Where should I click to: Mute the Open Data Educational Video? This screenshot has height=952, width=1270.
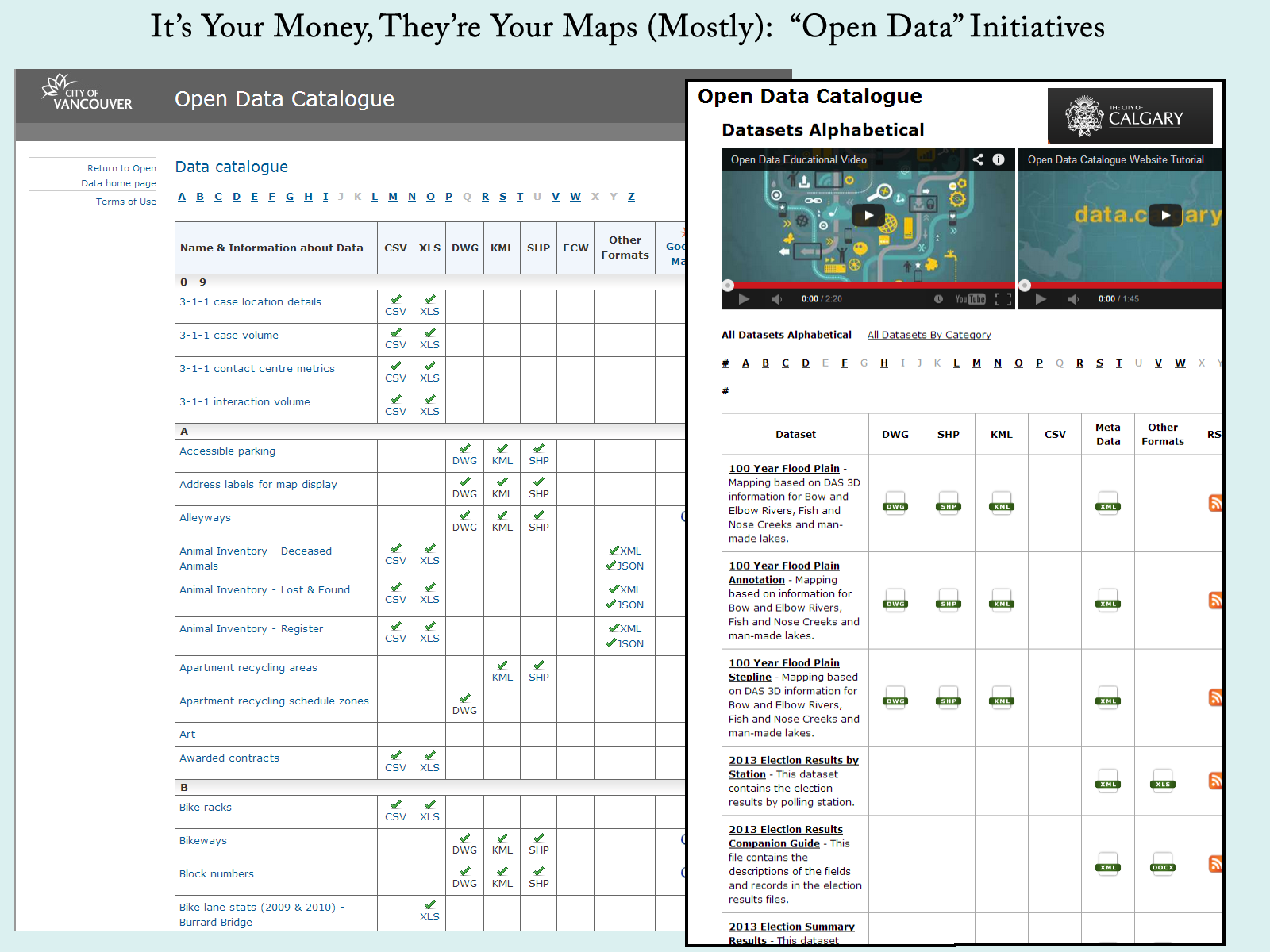tap(776, 299)
